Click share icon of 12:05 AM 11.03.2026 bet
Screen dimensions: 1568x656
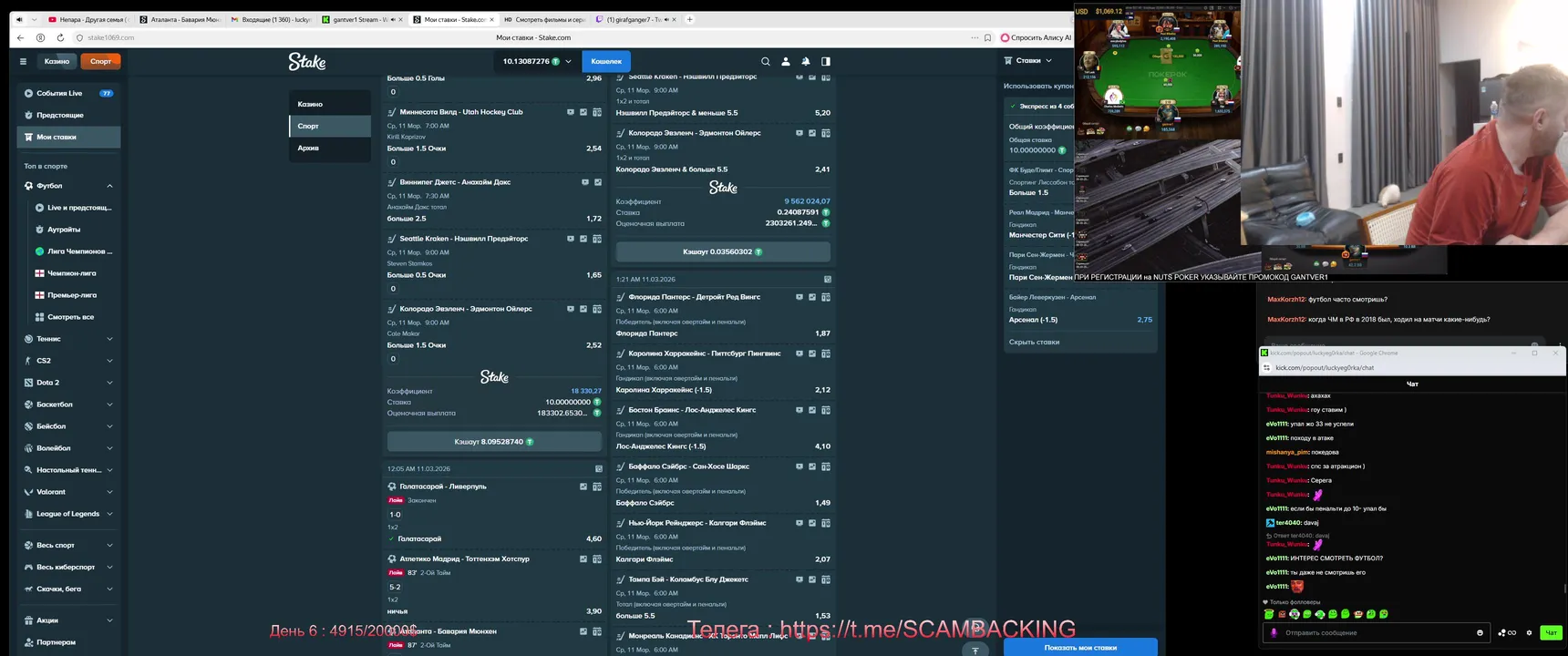(x=599, y=468)
